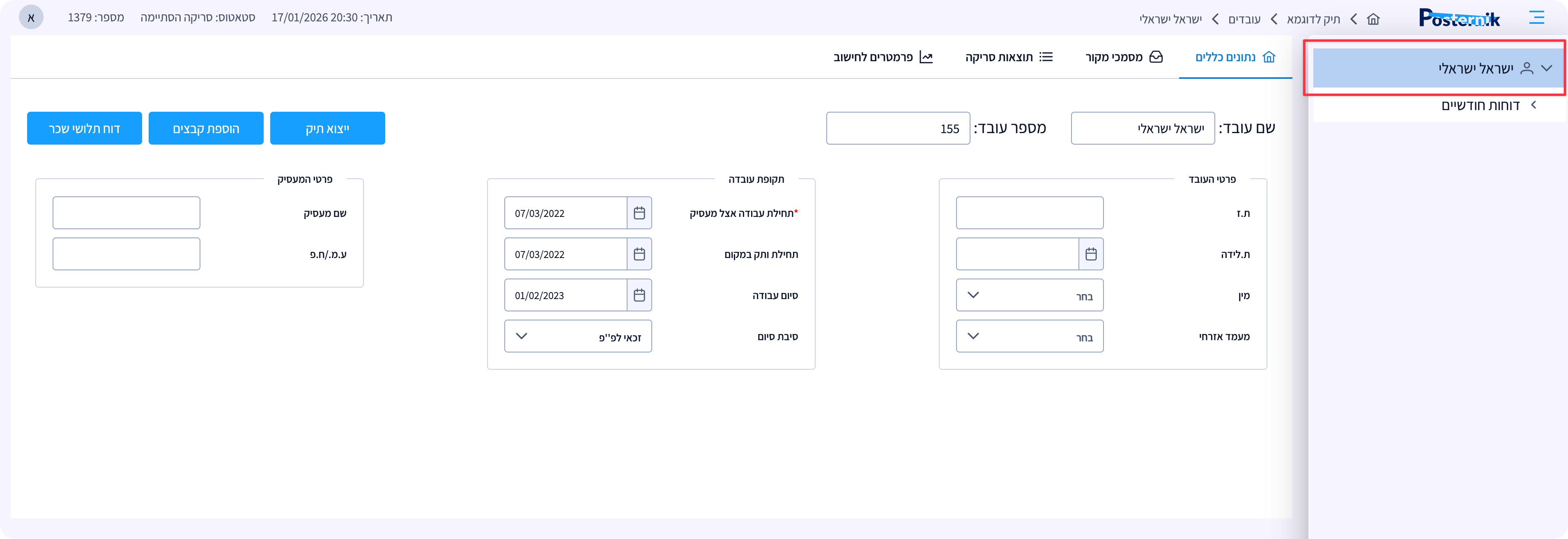The height and width of the screenshot is (539, 1568).
Task: Open the hamburger menu
Action: 1537,18
